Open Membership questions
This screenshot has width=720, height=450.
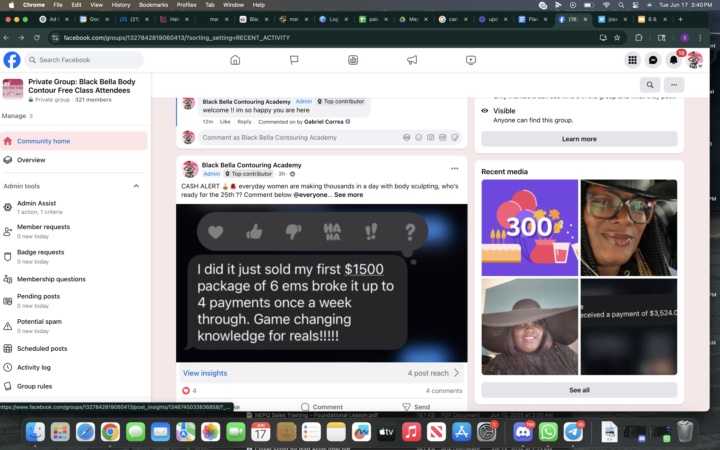[x=74, y=279]
